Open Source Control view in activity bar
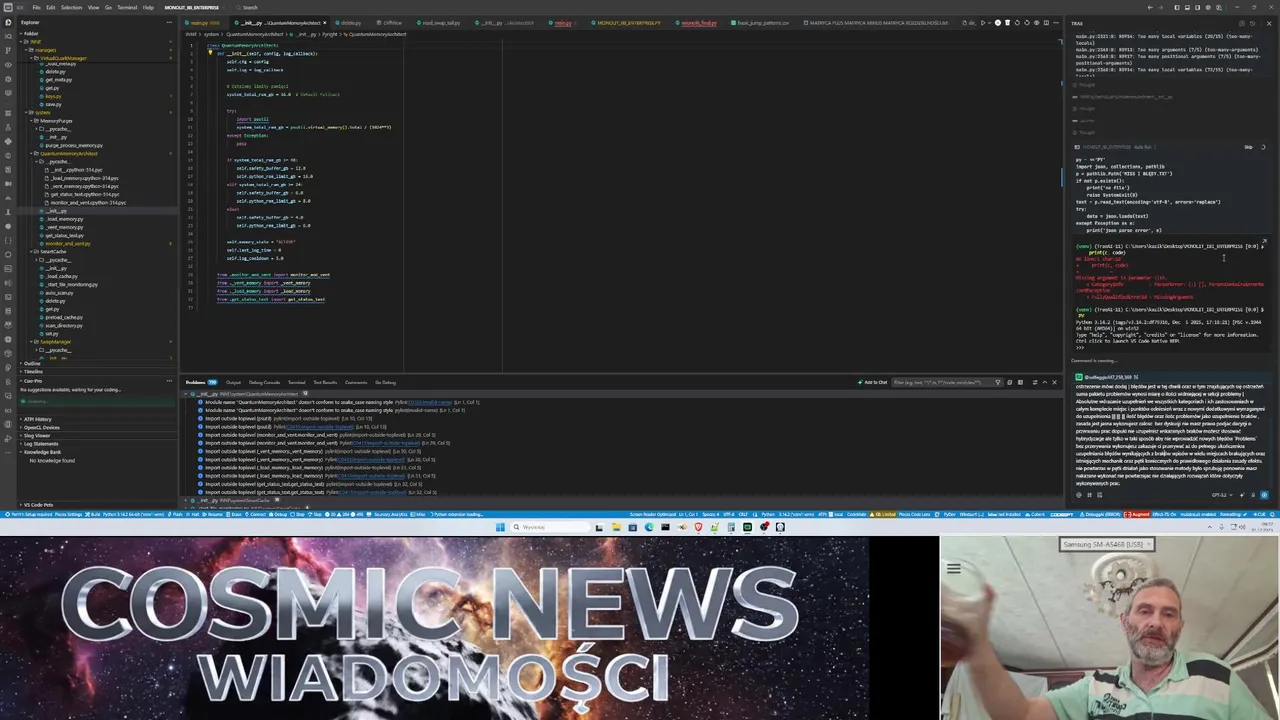This screenshot has width=1280, height=720. (x=8, y=50)
